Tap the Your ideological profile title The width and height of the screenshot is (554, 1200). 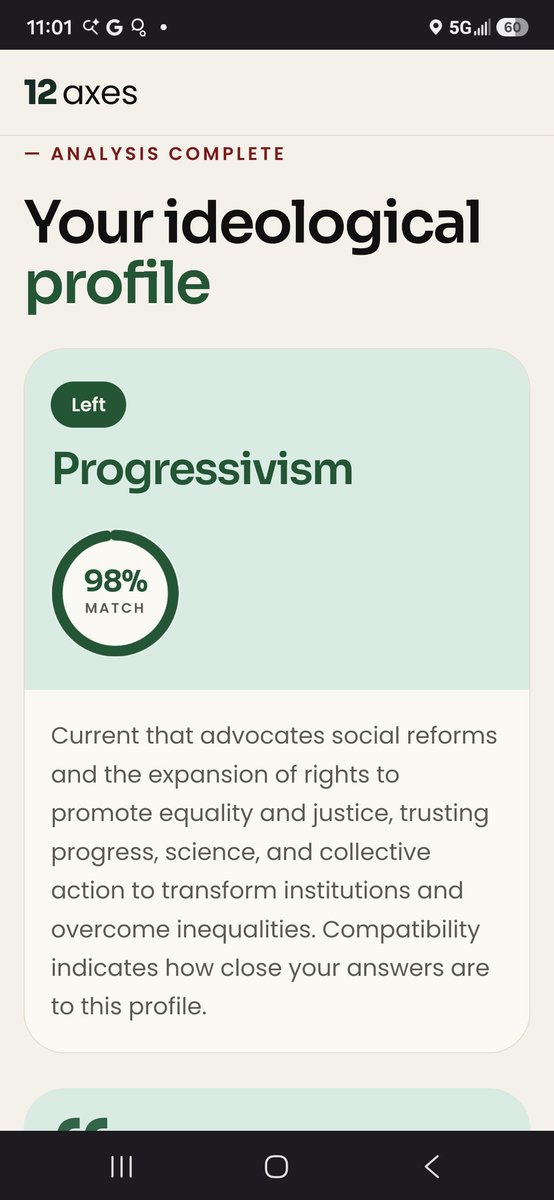pyautogui.click(x=252, y=253)
